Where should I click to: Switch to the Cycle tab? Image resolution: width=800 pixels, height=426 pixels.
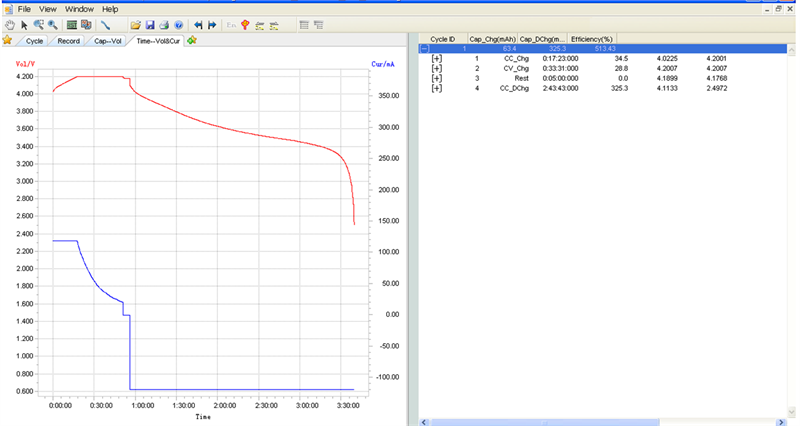[x=34, y=41]
